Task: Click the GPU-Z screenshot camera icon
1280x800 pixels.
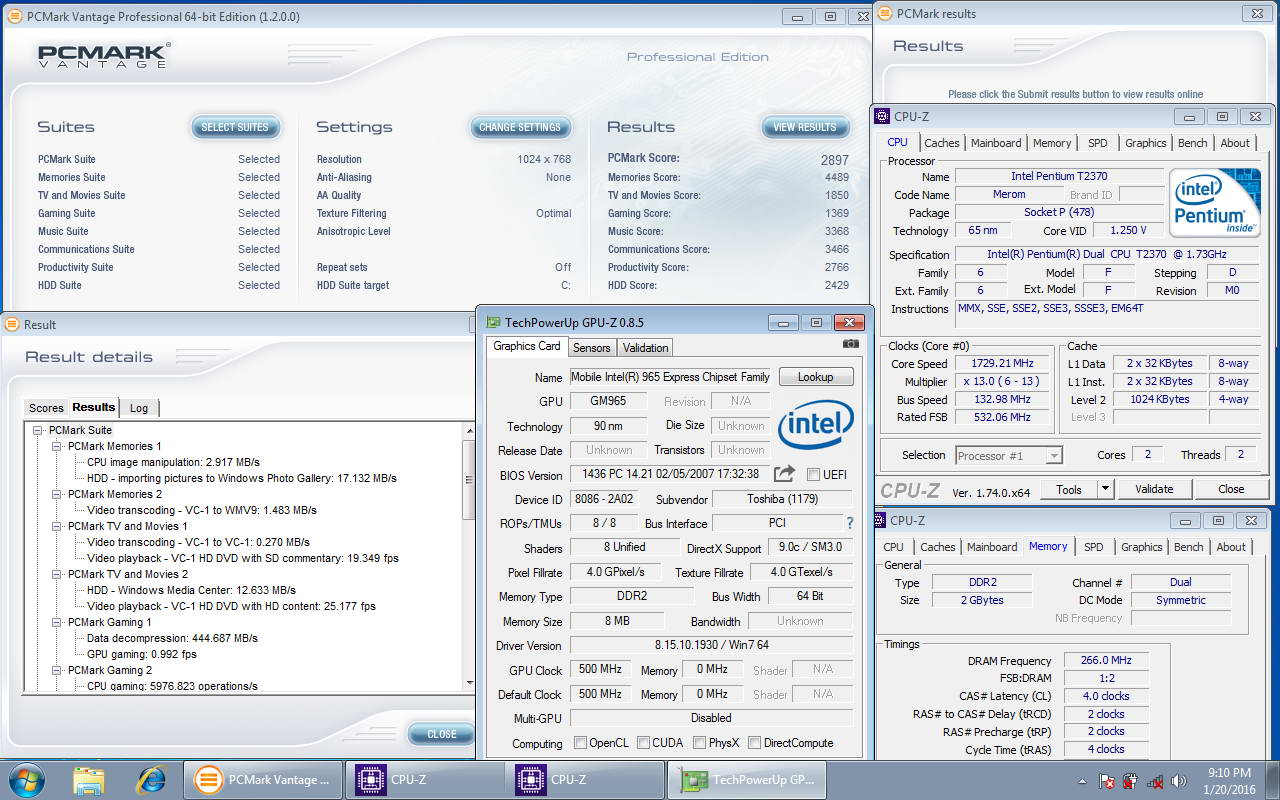Action: coord(850,344)
